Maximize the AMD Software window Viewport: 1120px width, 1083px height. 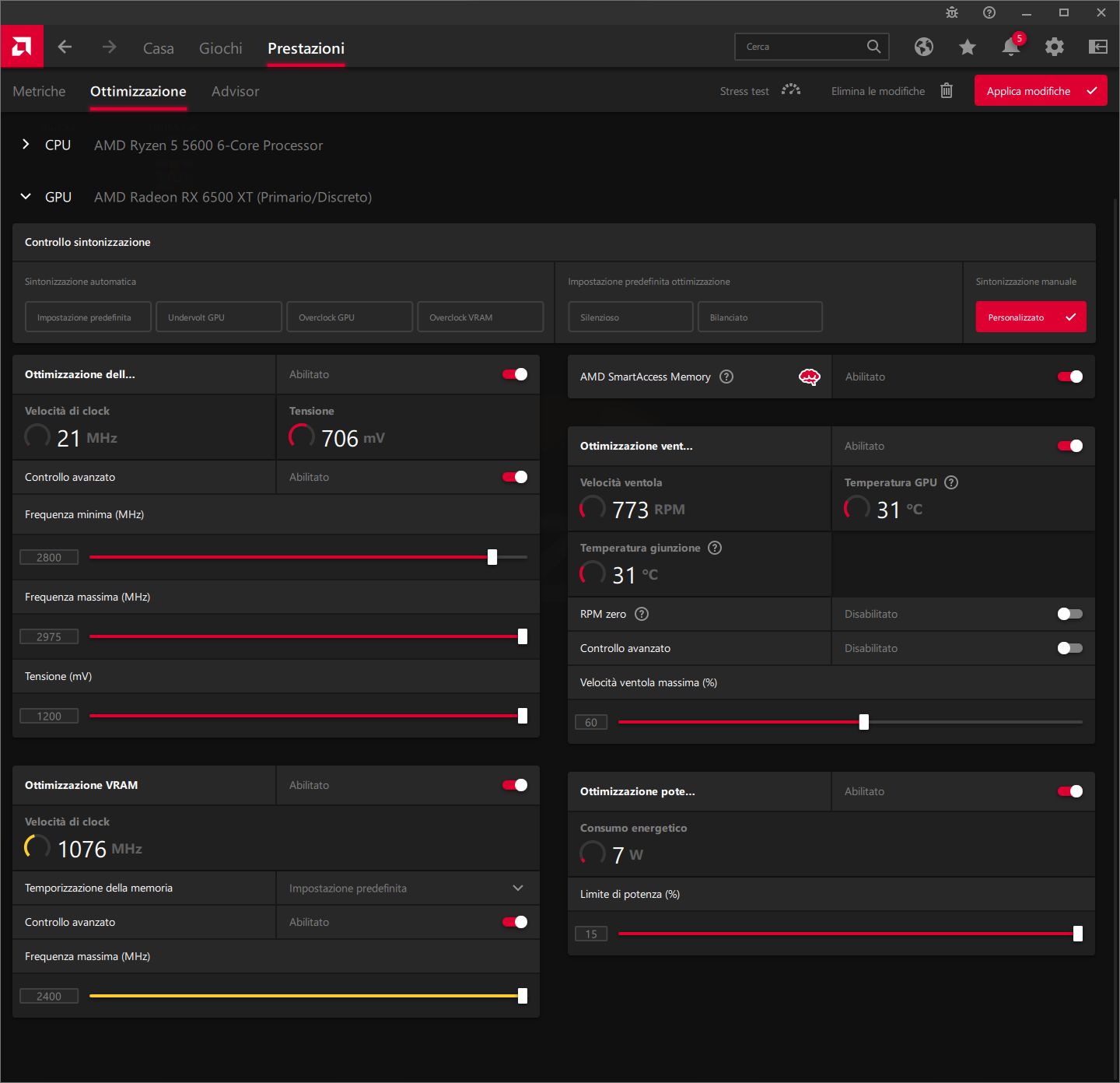click(x=1064, y=12)
